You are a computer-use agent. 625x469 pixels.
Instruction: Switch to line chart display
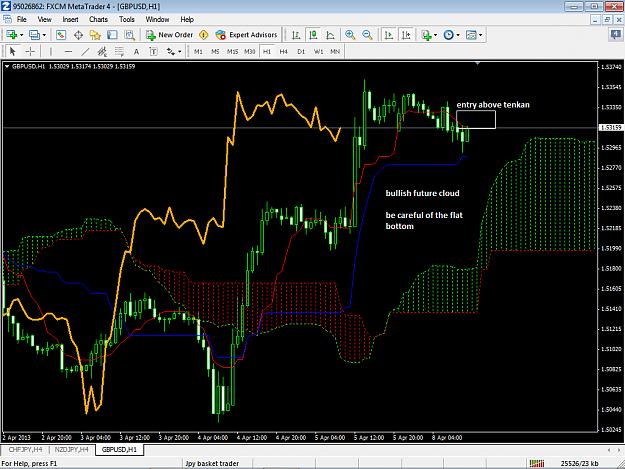coord(330,35)
